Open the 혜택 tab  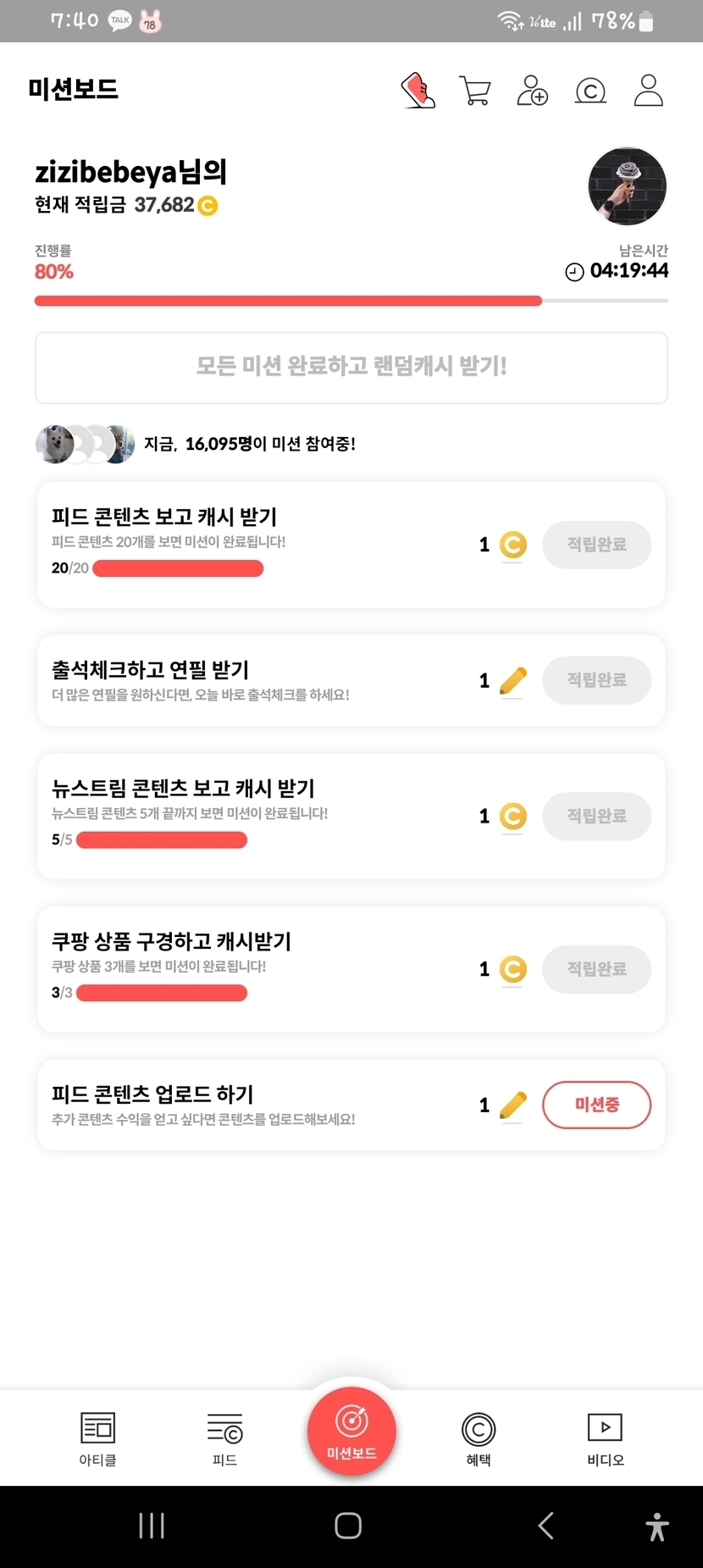pos(478,1438)
